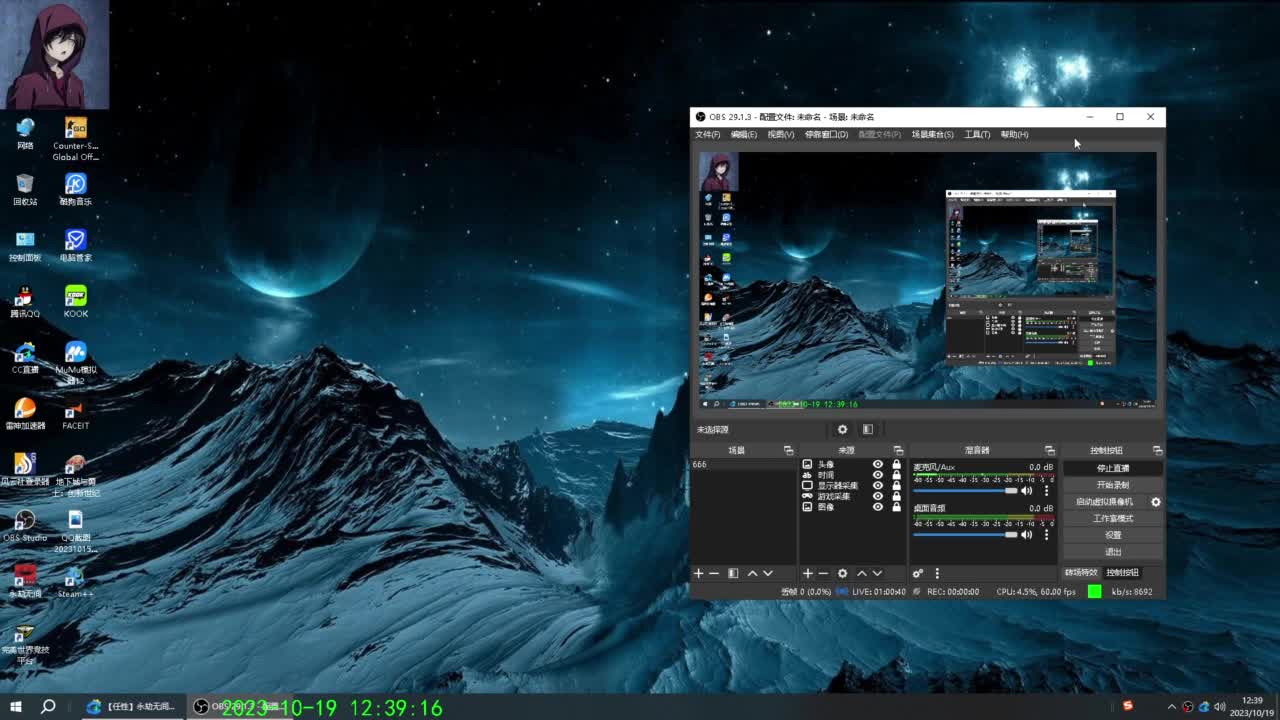This screenshot has height=720, width=1280.
Task: Unlock the 时间 source lock icon
Action: coord(896,475)
